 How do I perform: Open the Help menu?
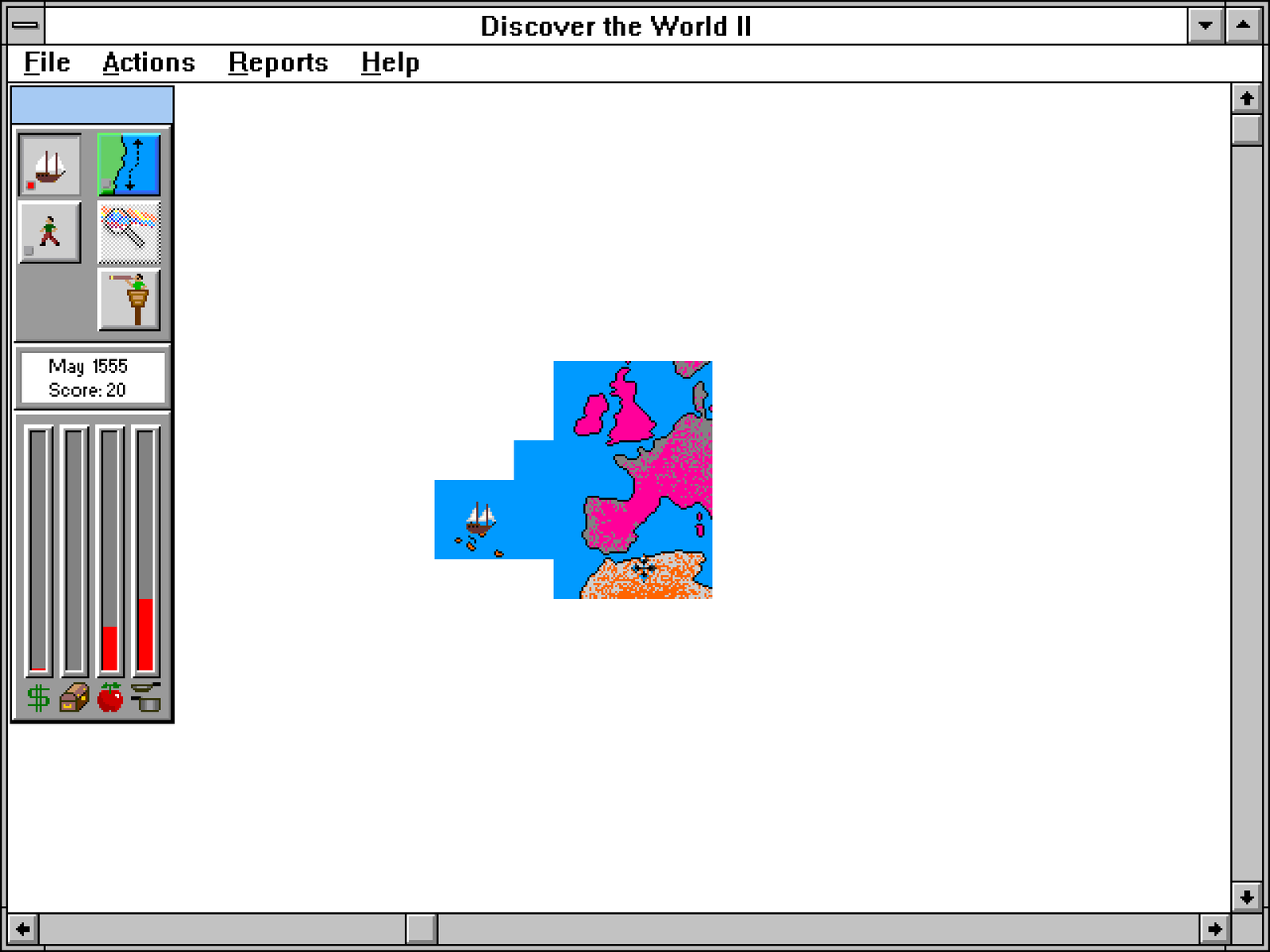click(390, 63)
